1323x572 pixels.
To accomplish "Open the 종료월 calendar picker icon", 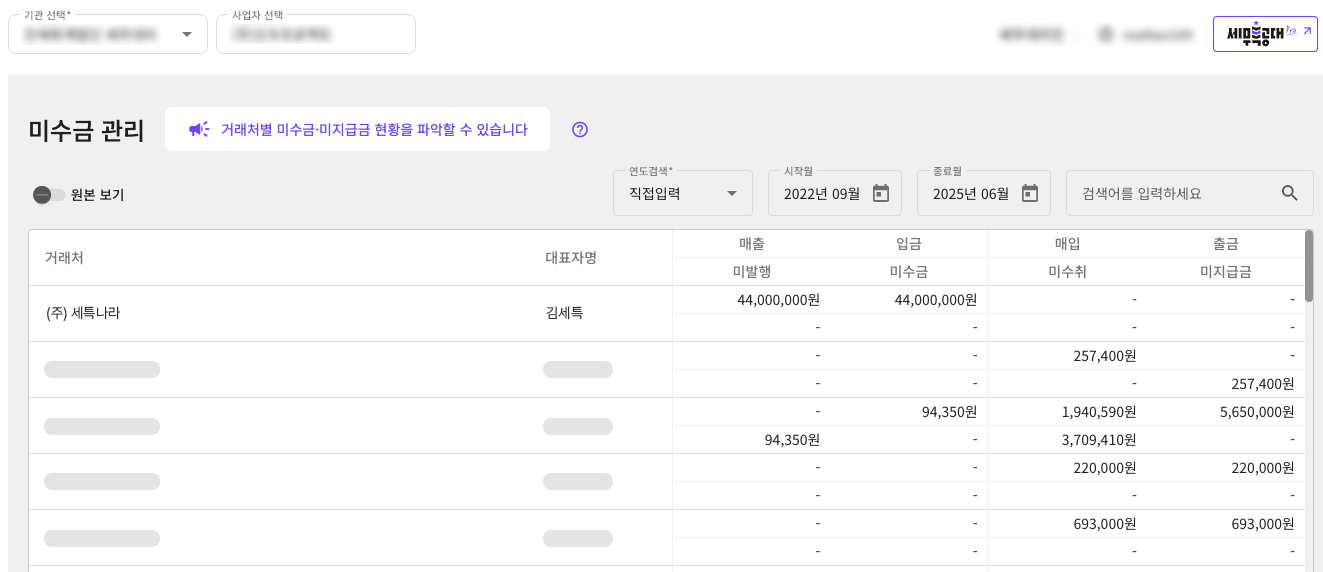I will click(1030, 193).
